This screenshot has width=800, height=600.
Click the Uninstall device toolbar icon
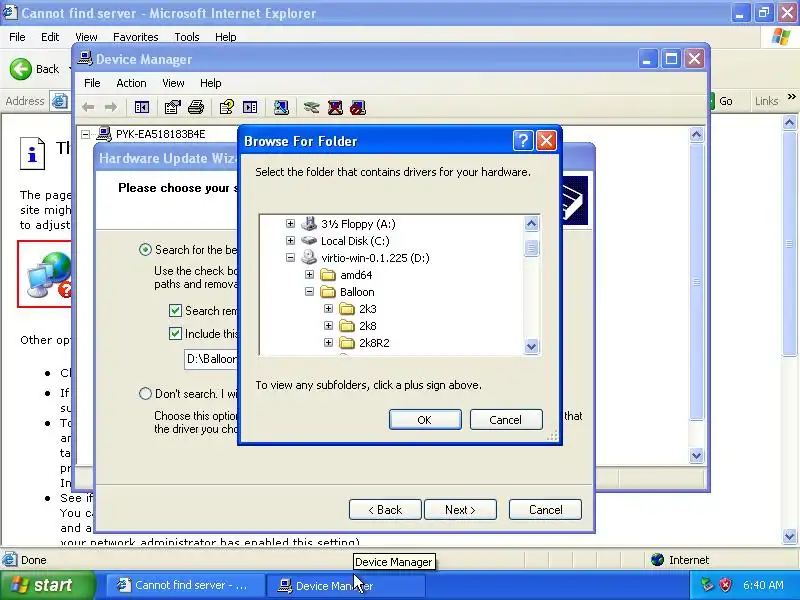tap(335, 107)
